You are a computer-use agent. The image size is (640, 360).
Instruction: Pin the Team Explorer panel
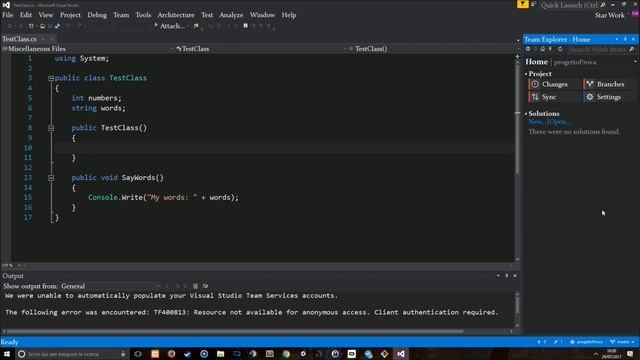point(625,39)
